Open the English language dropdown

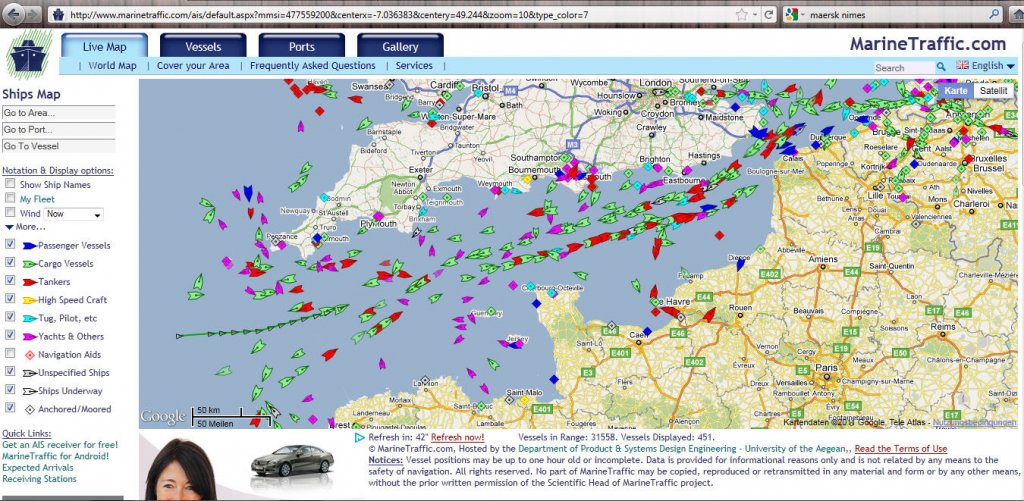992,65
